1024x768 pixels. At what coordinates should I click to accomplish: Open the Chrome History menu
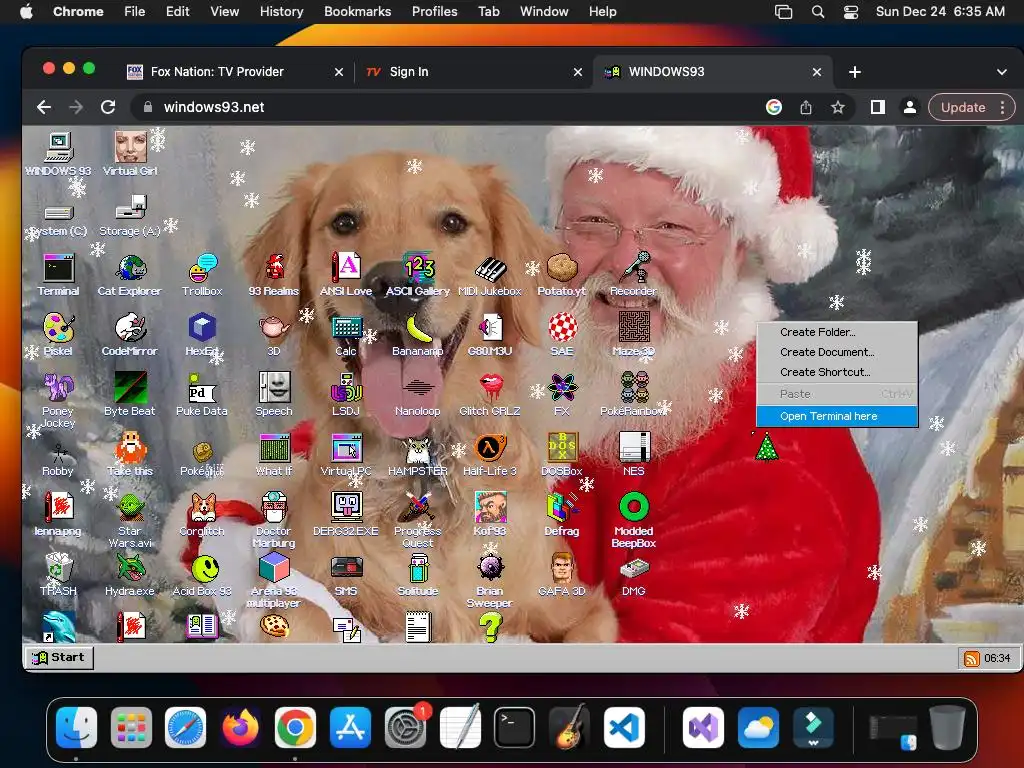(281, 12)
